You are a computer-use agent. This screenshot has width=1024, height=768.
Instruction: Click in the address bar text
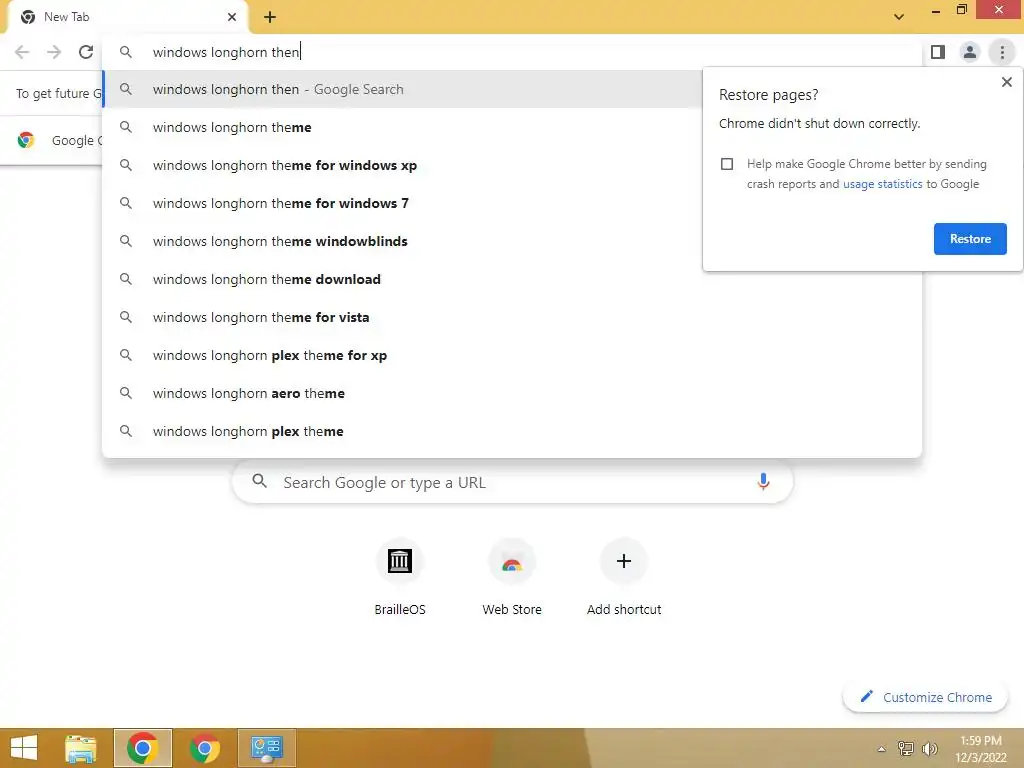click(225, 52)
